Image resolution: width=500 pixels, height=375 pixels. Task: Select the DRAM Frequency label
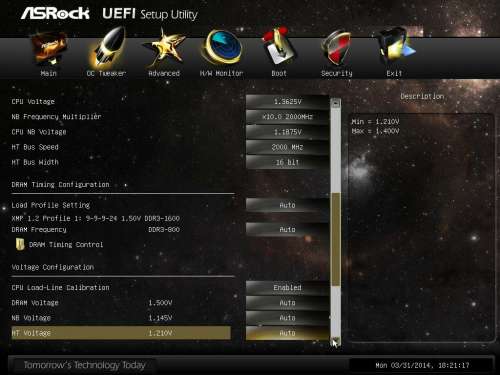[x=39, y=230]
